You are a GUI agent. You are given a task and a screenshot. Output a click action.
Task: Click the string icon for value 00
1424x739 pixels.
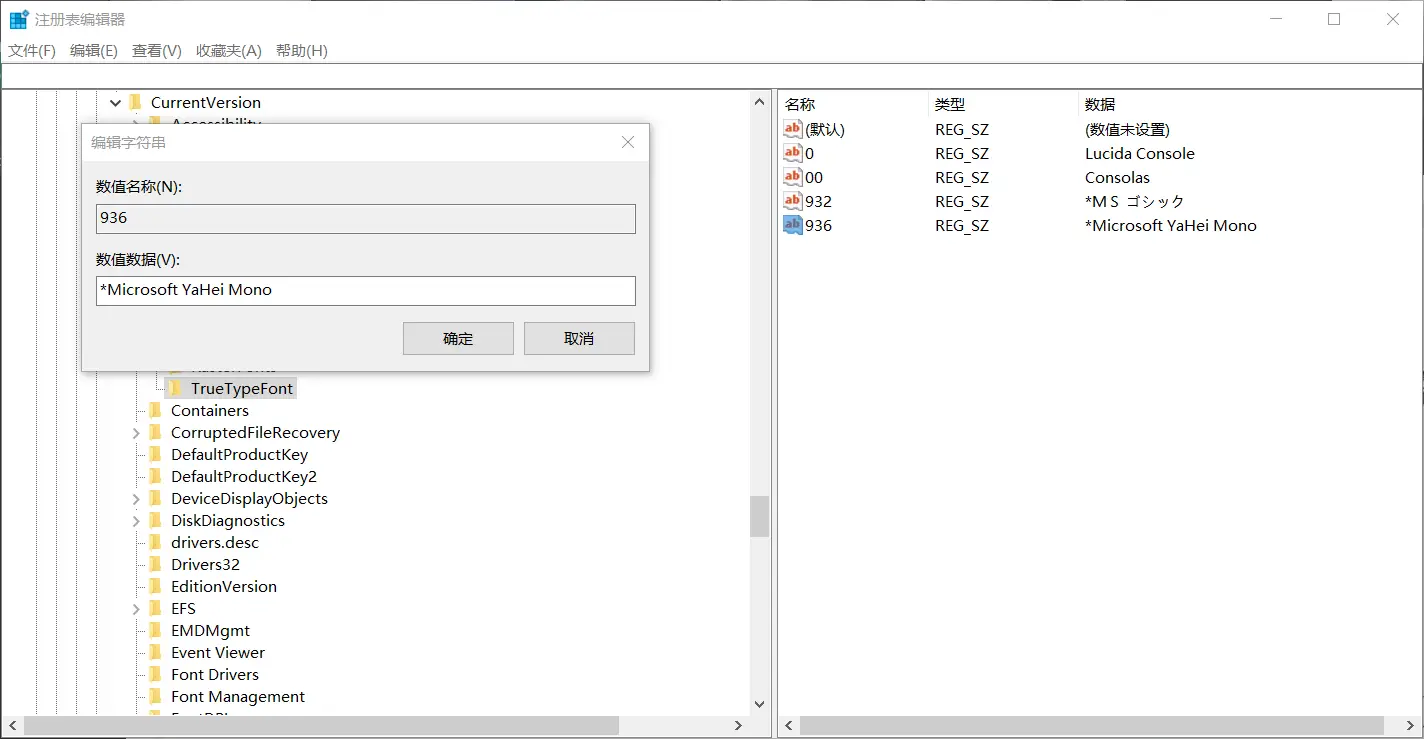click(792, 177)
